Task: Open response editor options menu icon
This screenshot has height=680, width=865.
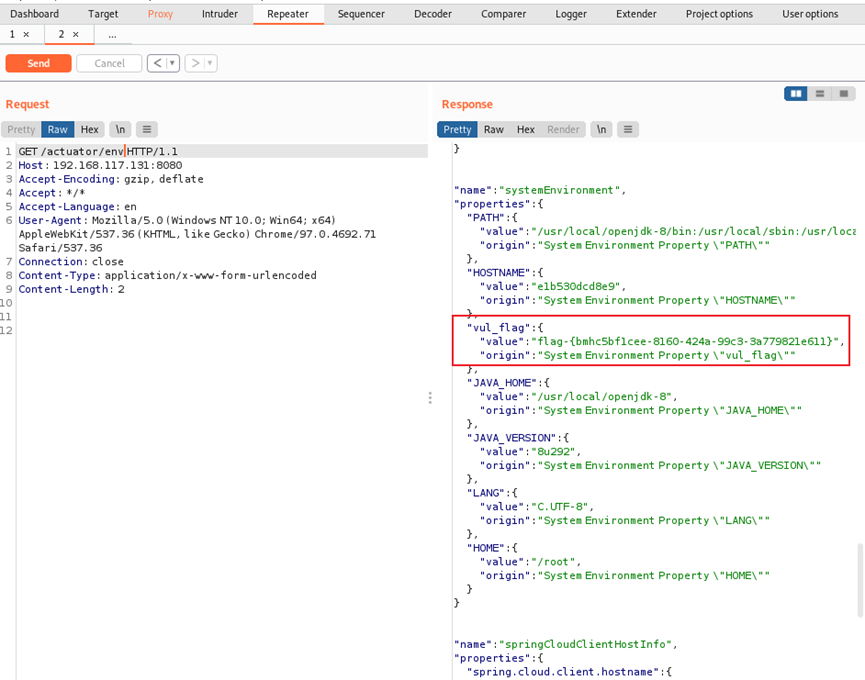Action: pos(628,130)
